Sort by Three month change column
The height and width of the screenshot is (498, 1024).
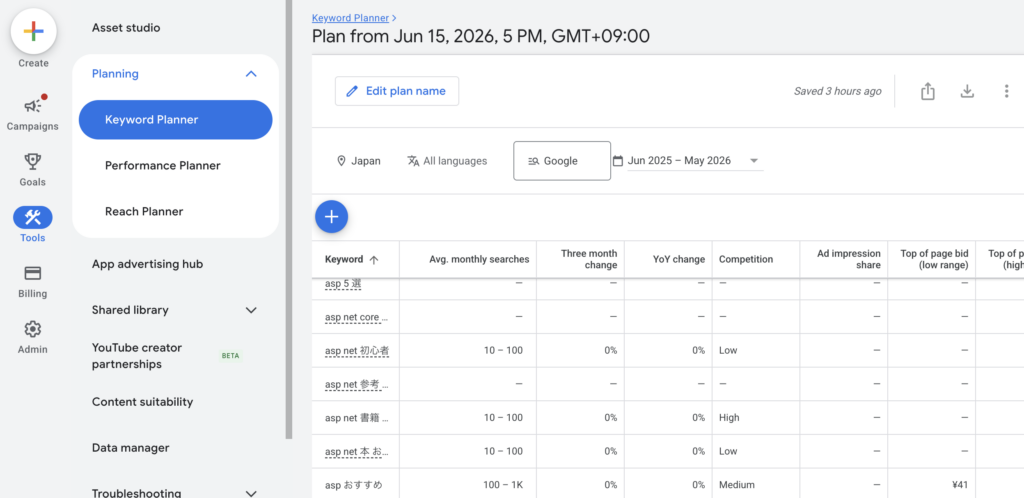pos(589,259)
